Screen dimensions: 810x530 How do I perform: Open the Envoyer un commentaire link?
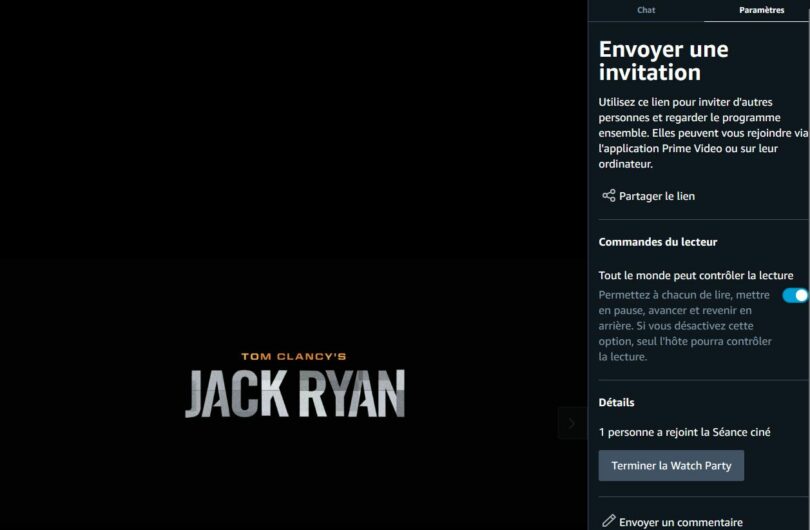tap(680, 522)
